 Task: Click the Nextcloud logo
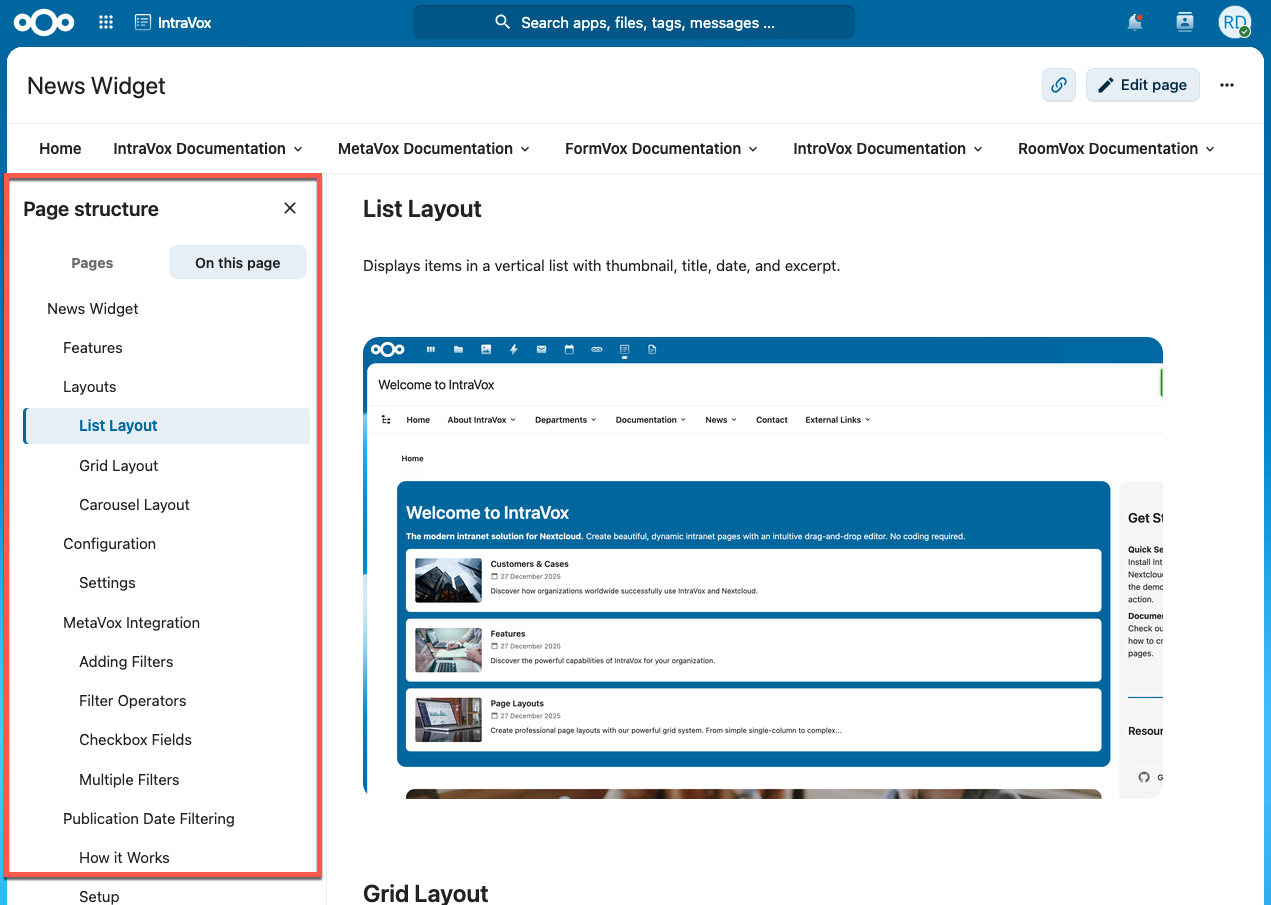pyautogui.click(x=44, y=22)
